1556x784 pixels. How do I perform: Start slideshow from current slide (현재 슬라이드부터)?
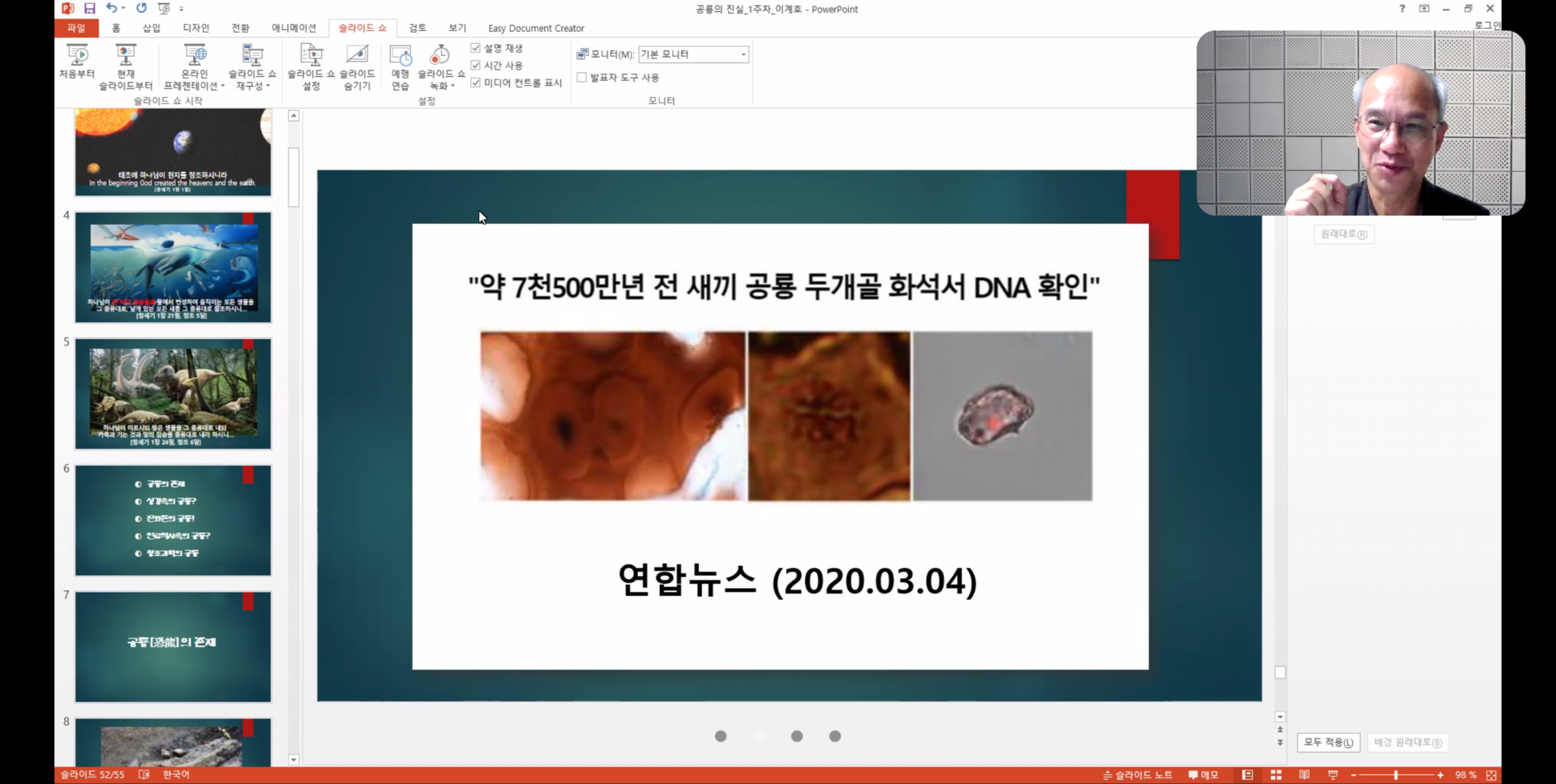(126, 67)
